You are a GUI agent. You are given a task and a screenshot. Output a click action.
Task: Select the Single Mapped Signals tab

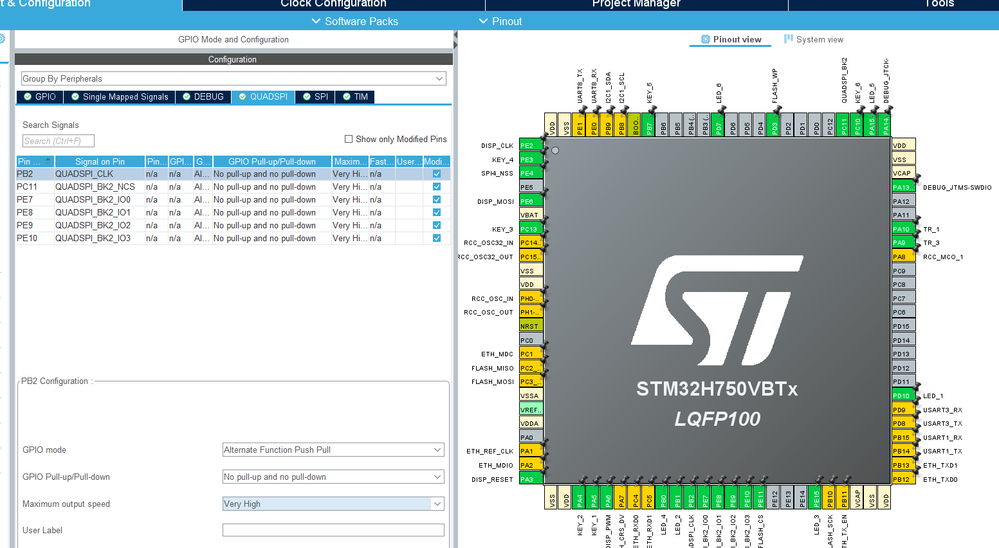click(120, 97)
